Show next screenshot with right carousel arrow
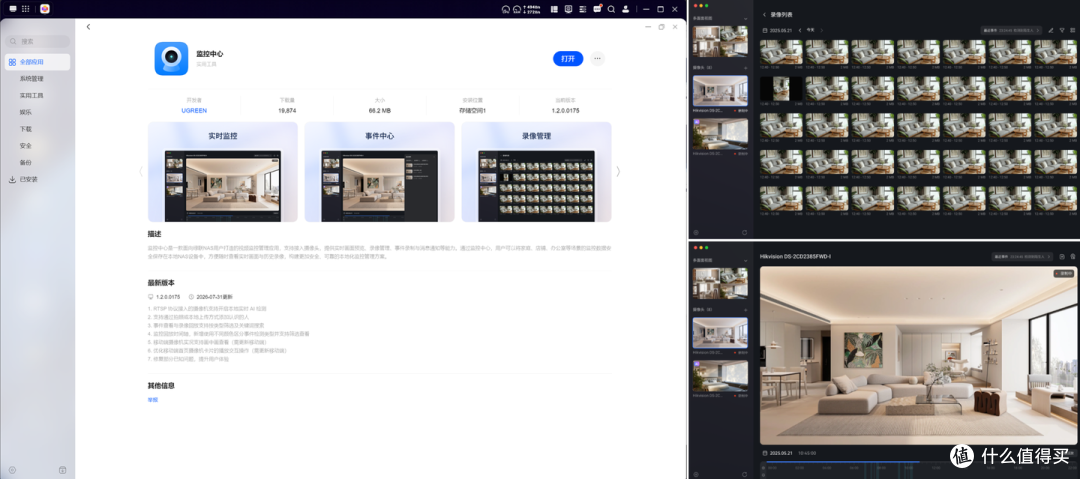1080x479 pixels. [618, 172]
